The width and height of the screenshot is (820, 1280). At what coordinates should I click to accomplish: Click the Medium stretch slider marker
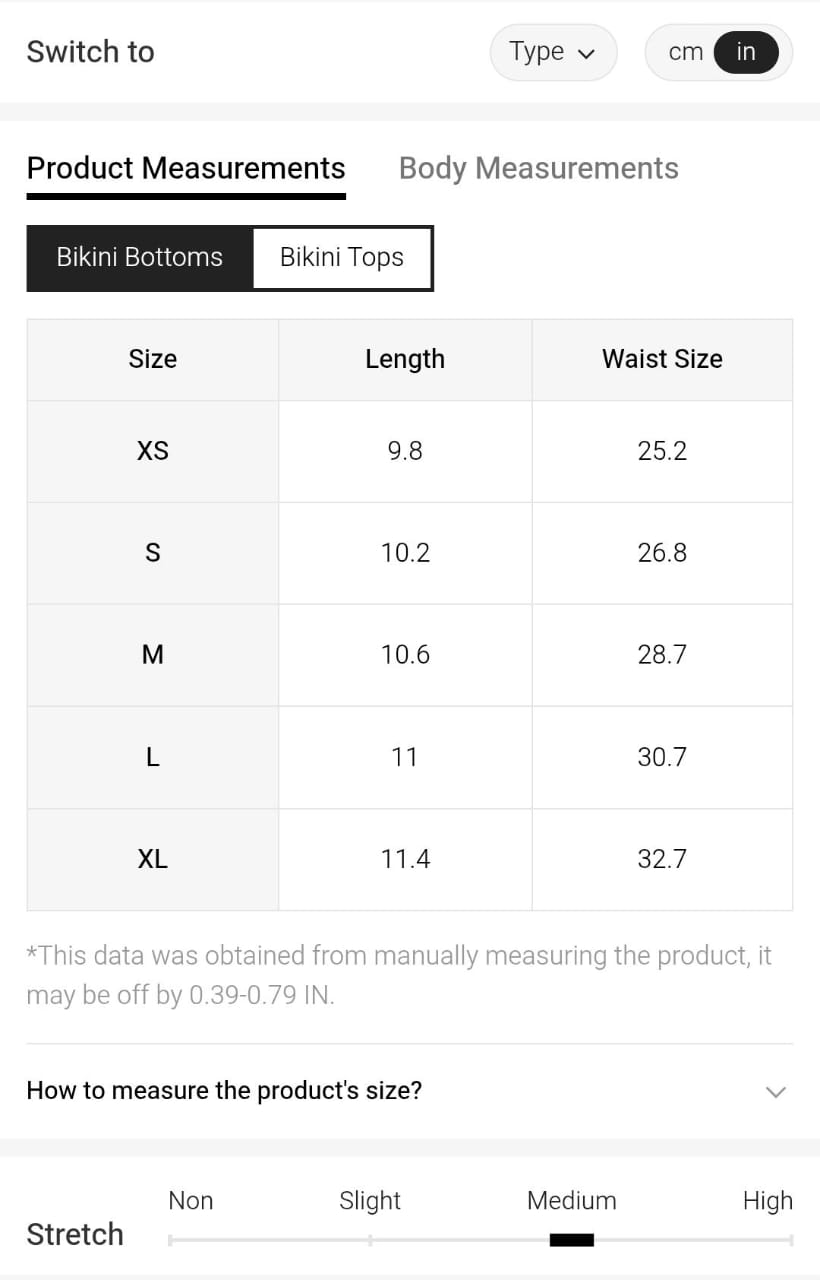click(571, 1240)
